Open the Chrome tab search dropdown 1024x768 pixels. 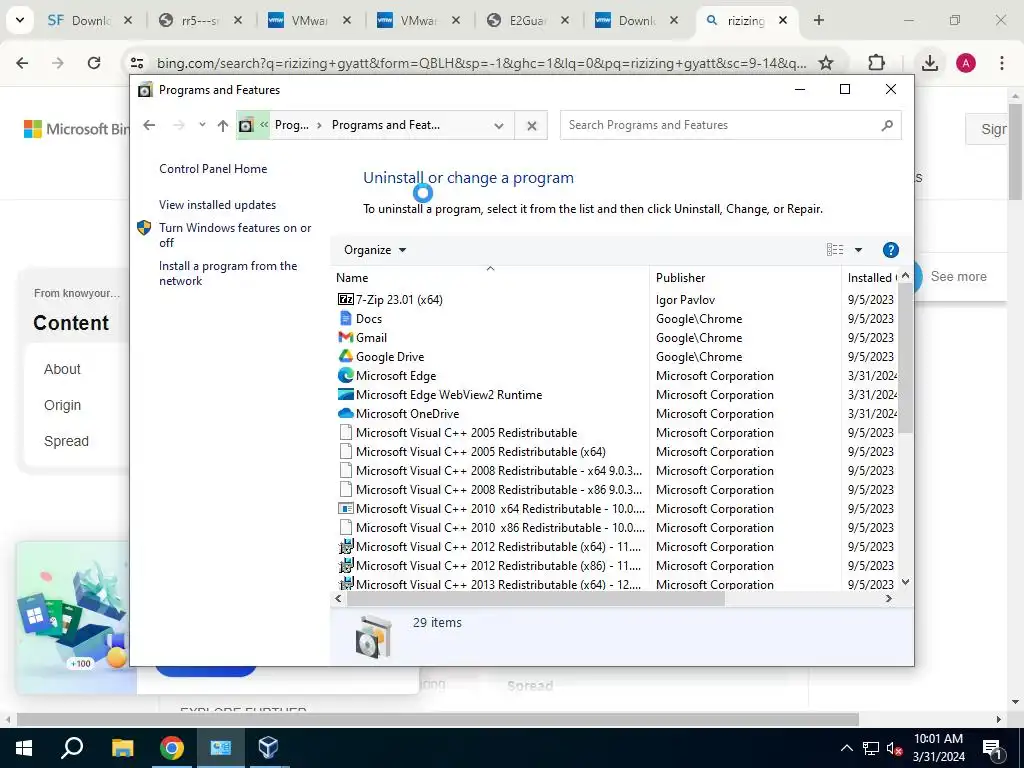point(20,20)
